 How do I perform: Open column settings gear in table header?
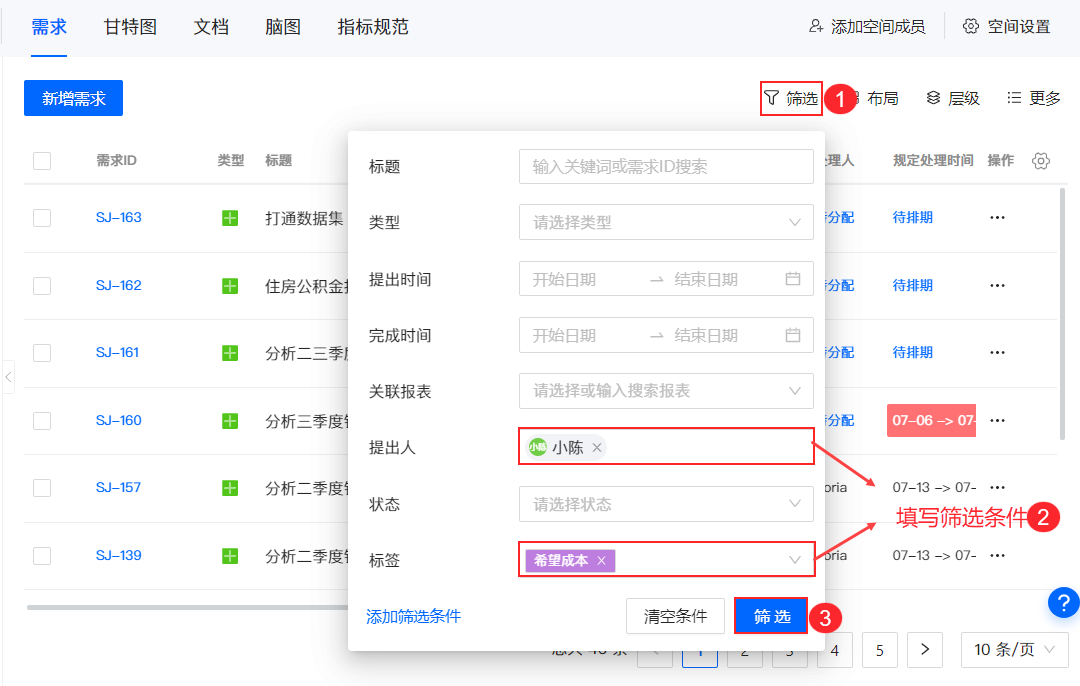(x=1041, y=160)
